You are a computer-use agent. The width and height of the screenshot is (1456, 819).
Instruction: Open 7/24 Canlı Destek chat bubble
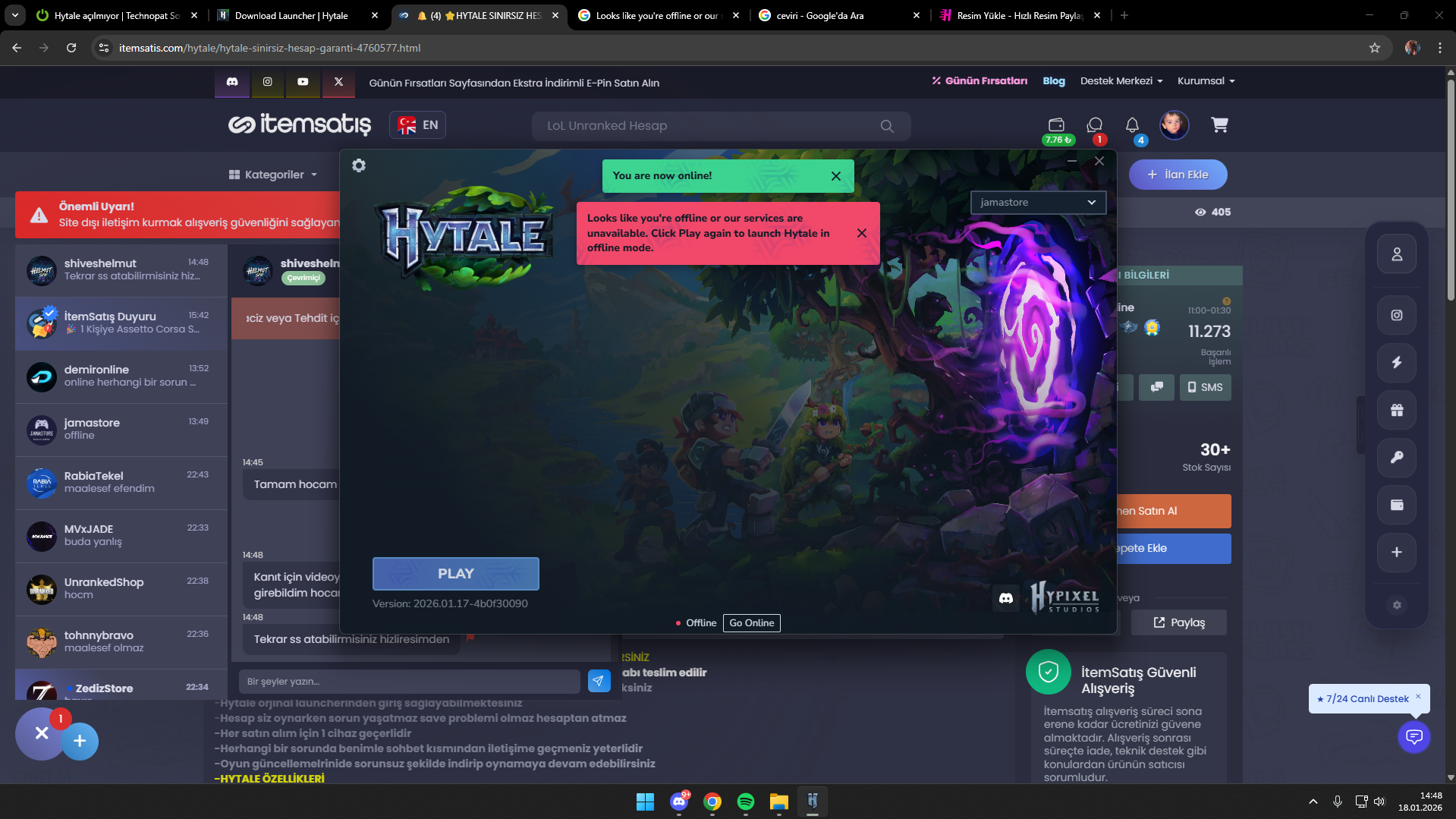[1414, 736]
